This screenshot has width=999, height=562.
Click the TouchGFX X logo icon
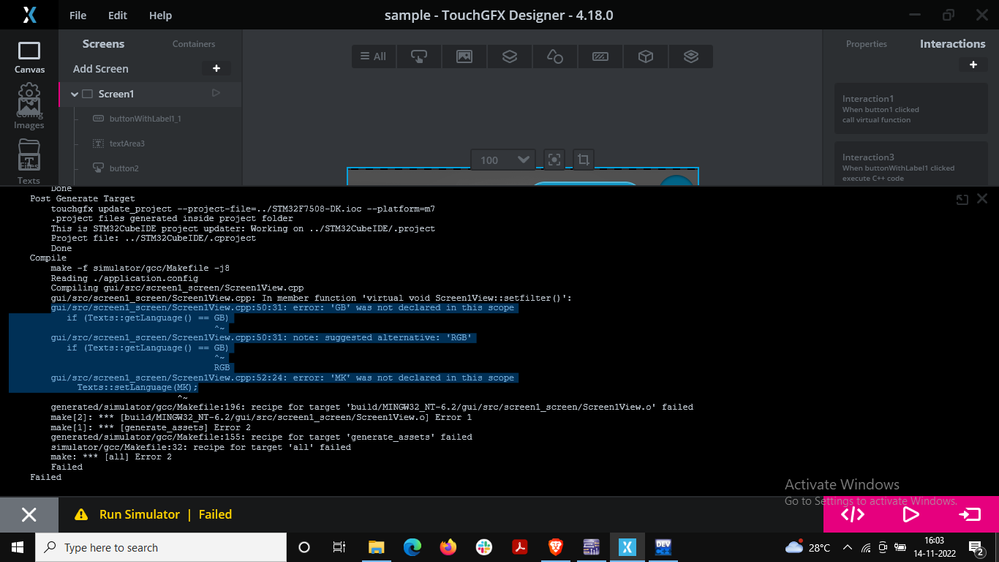pyautogui.click(x=29, y=15)
